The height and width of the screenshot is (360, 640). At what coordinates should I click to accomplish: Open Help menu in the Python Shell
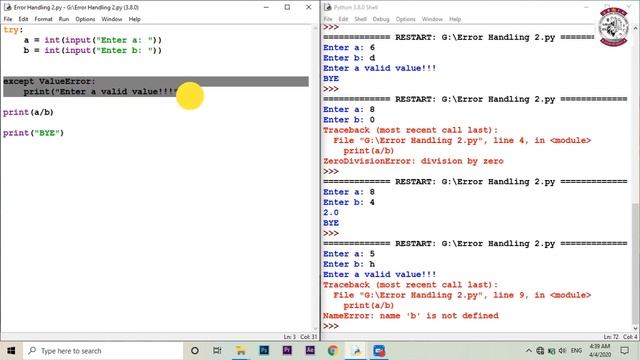click(455, 19)
